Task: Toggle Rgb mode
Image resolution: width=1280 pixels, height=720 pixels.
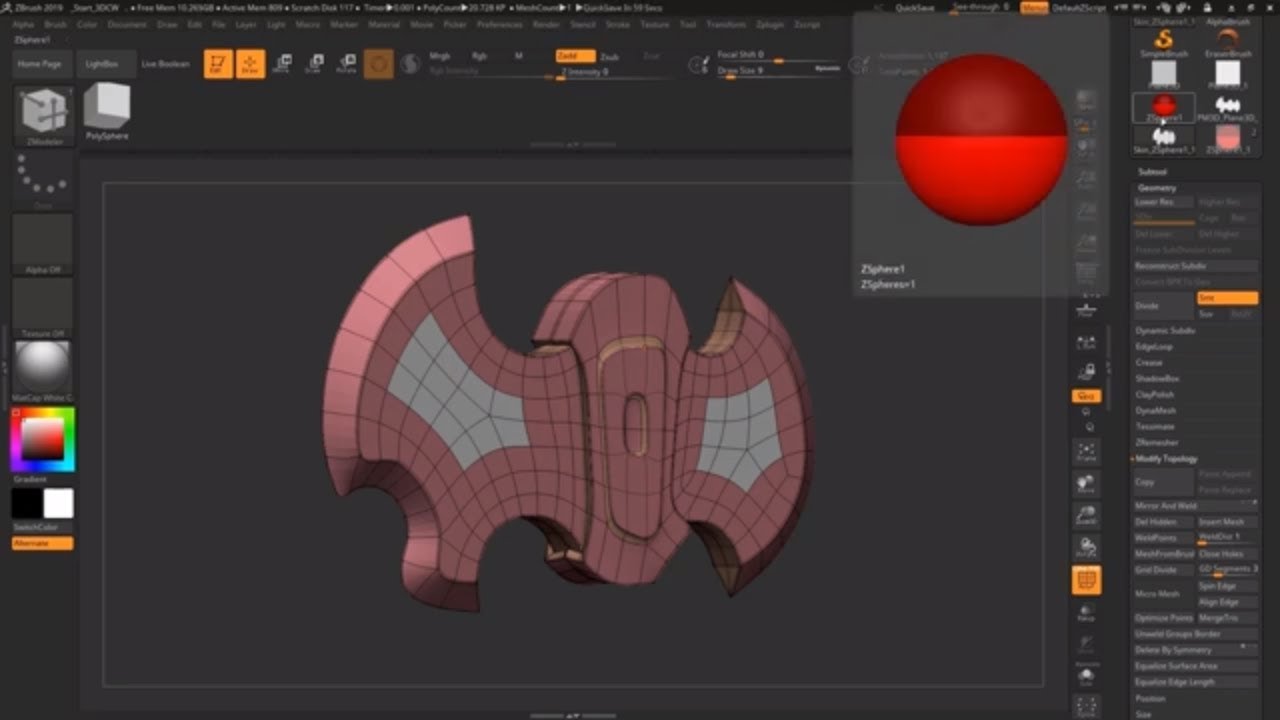Action: pyautogui.click(x=479, y=56)
